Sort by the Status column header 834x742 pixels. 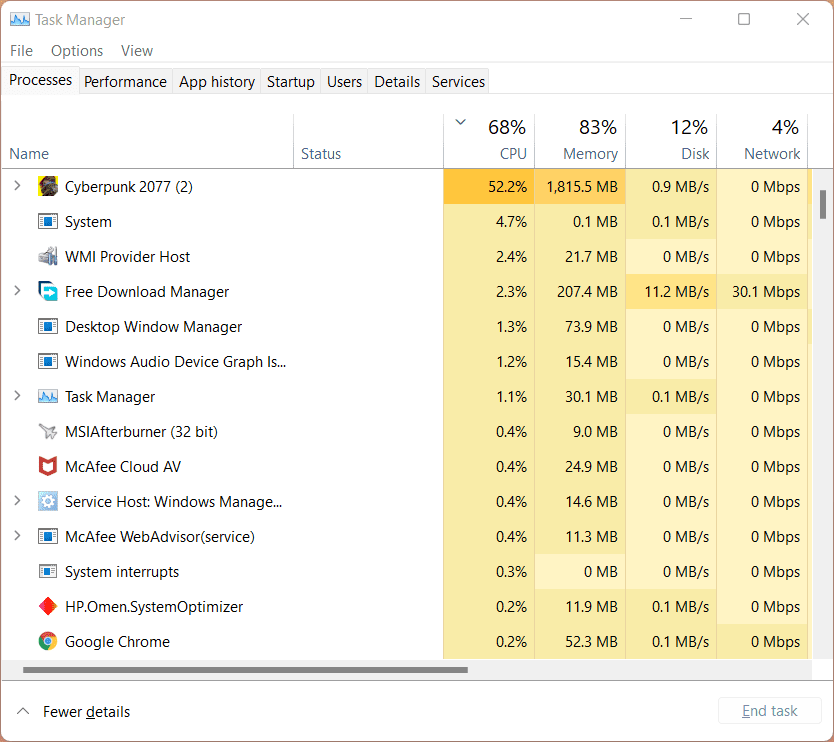369,141
